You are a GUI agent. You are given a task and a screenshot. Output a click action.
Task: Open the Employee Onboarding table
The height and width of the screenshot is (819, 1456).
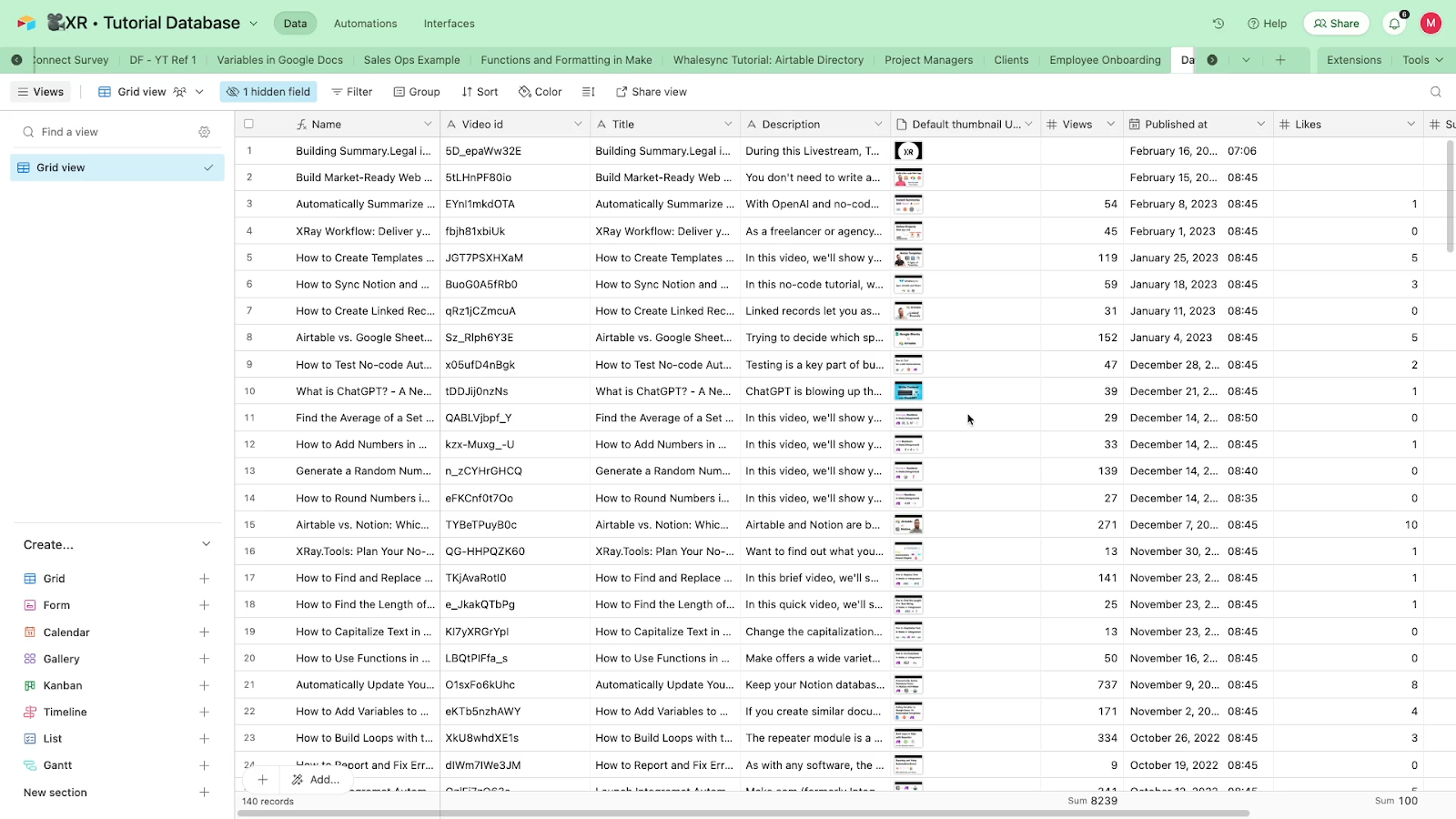1105,60
